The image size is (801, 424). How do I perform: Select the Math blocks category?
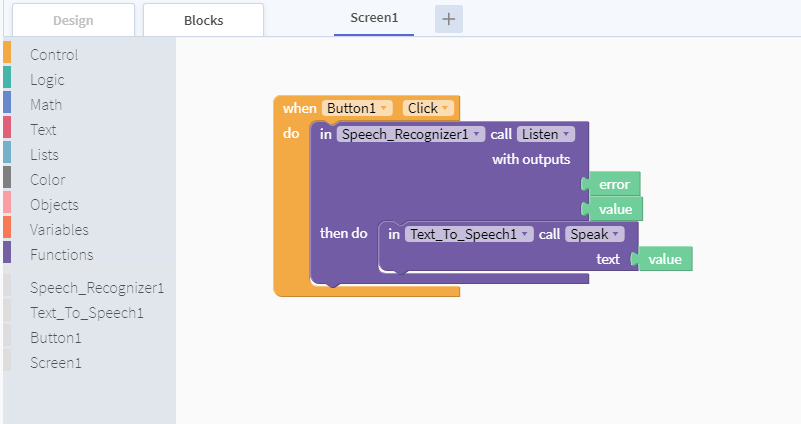pos(46,105)
